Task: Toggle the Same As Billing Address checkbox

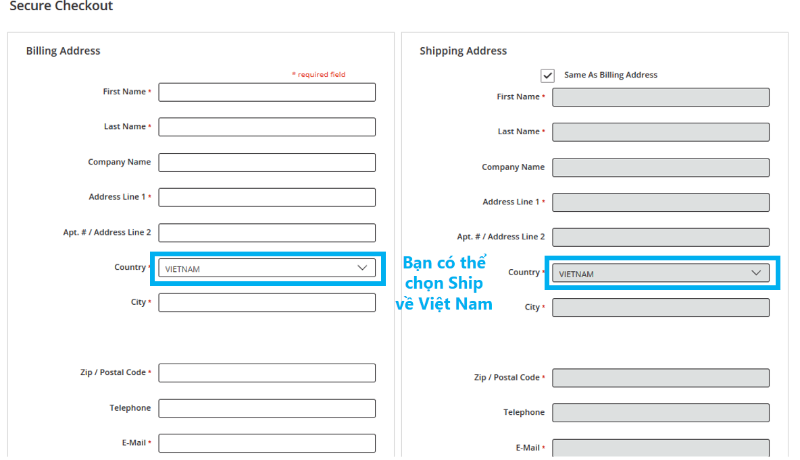Action: pos(547,75)
